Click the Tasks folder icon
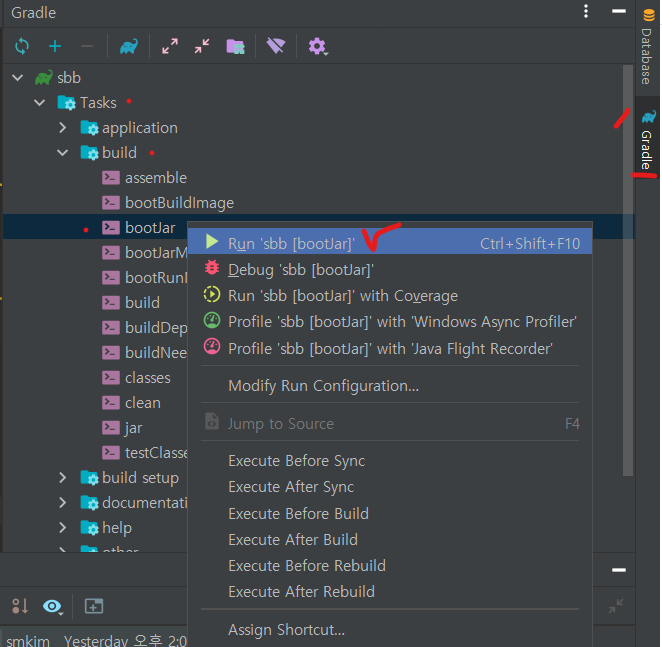The width and height of the screenshot is (662, 647). [x=67, y=103]
